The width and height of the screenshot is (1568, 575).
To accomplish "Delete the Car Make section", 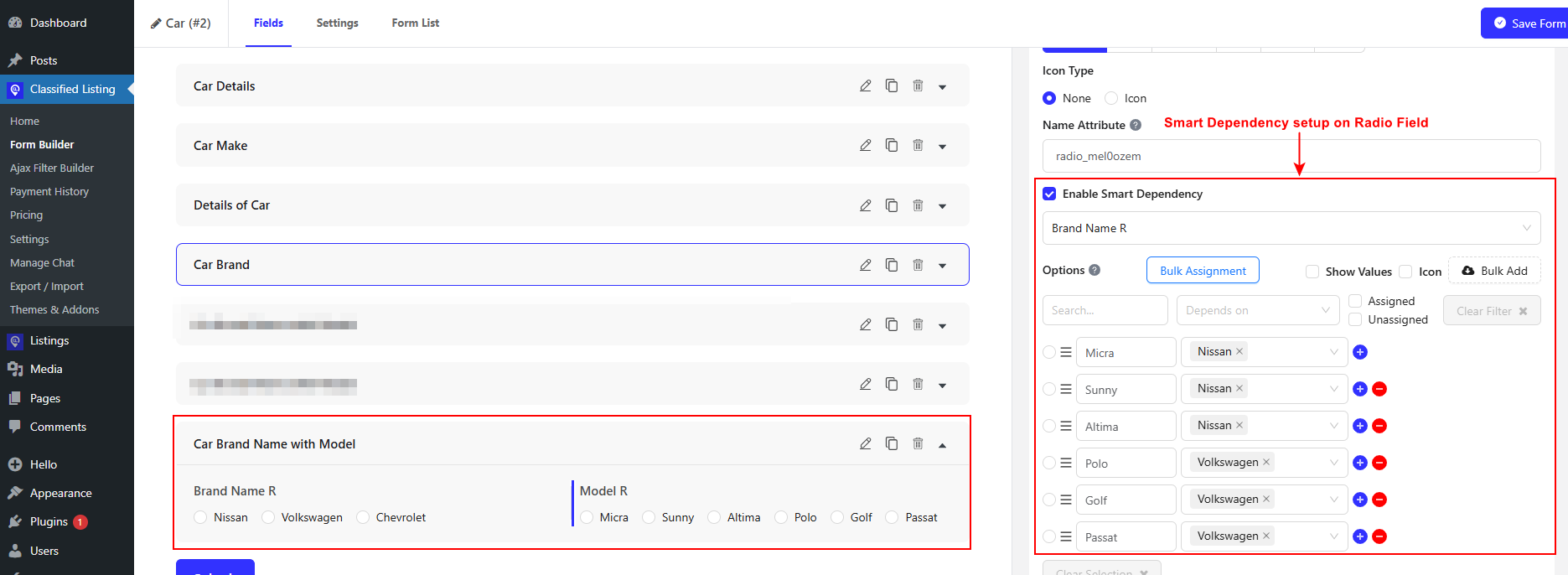I will tap(918, 145).
